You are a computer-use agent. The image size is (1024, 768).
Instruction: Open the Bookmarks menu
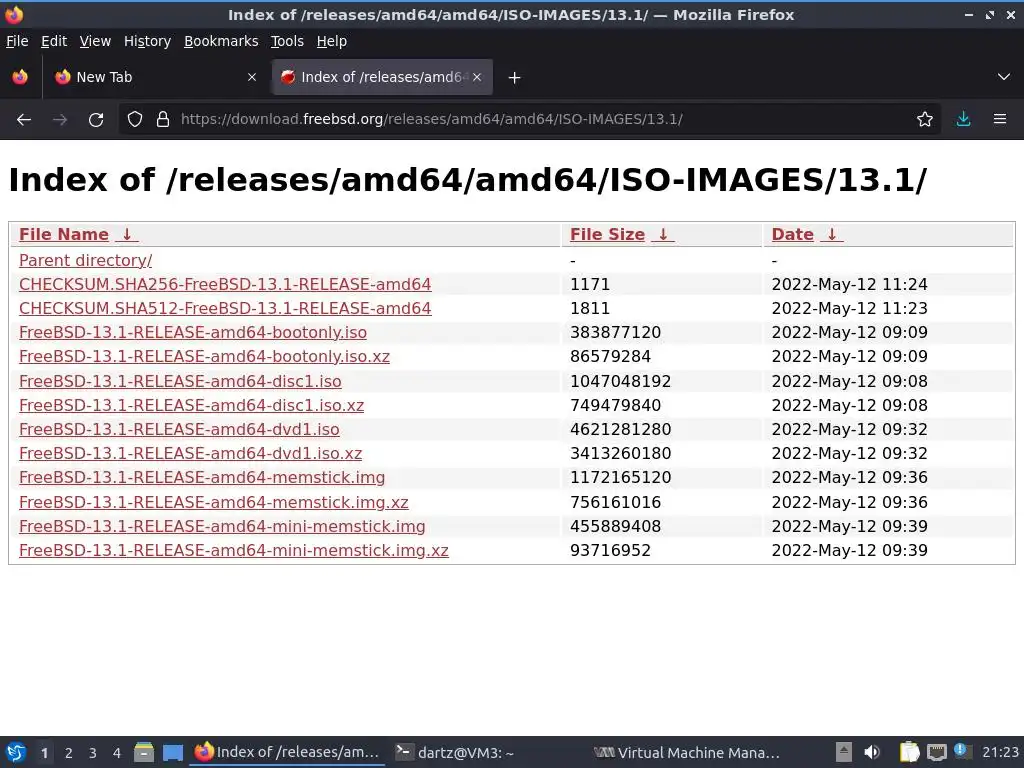point(221,41)
